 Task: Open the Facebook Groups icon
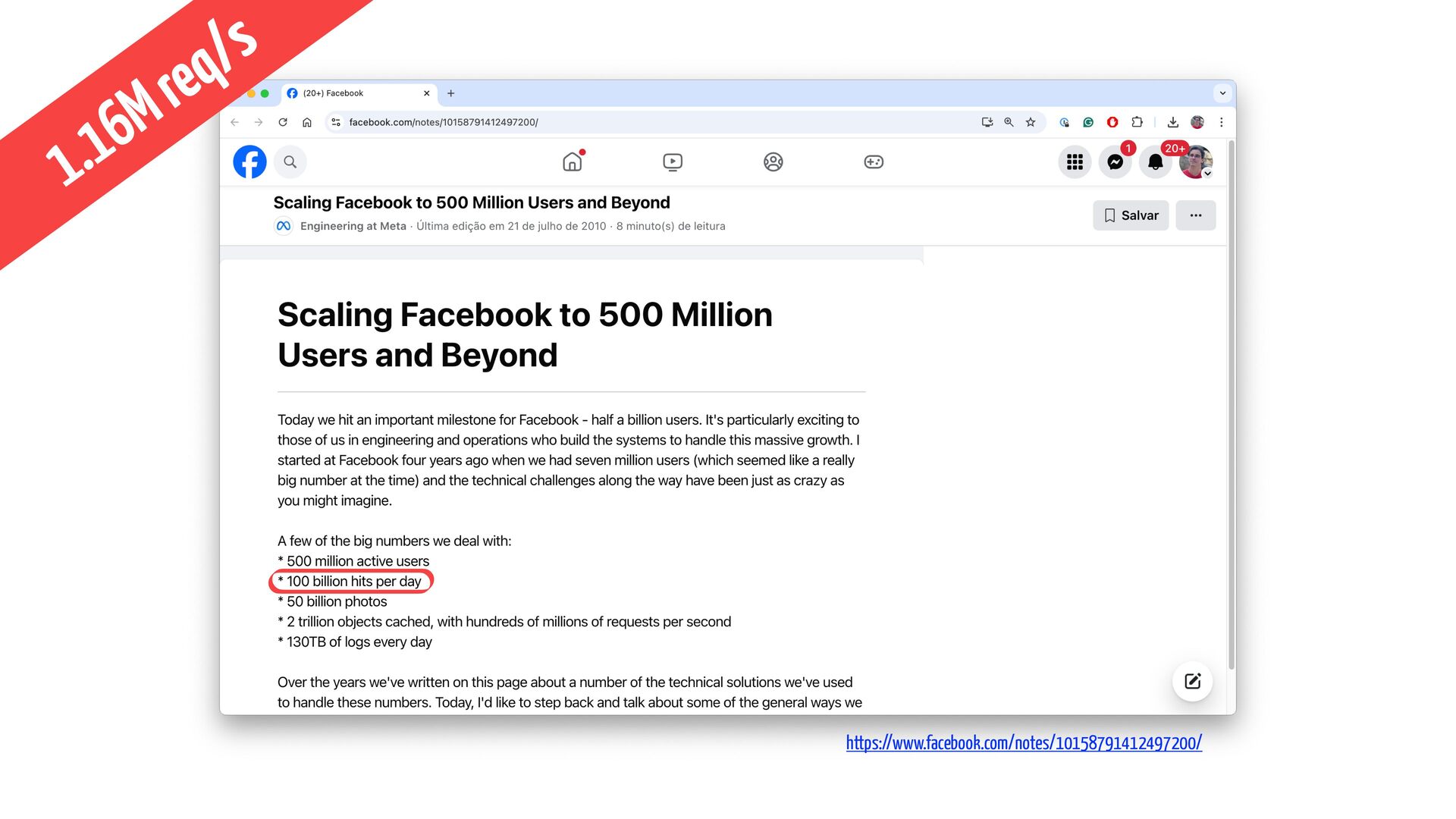[773, 162]
